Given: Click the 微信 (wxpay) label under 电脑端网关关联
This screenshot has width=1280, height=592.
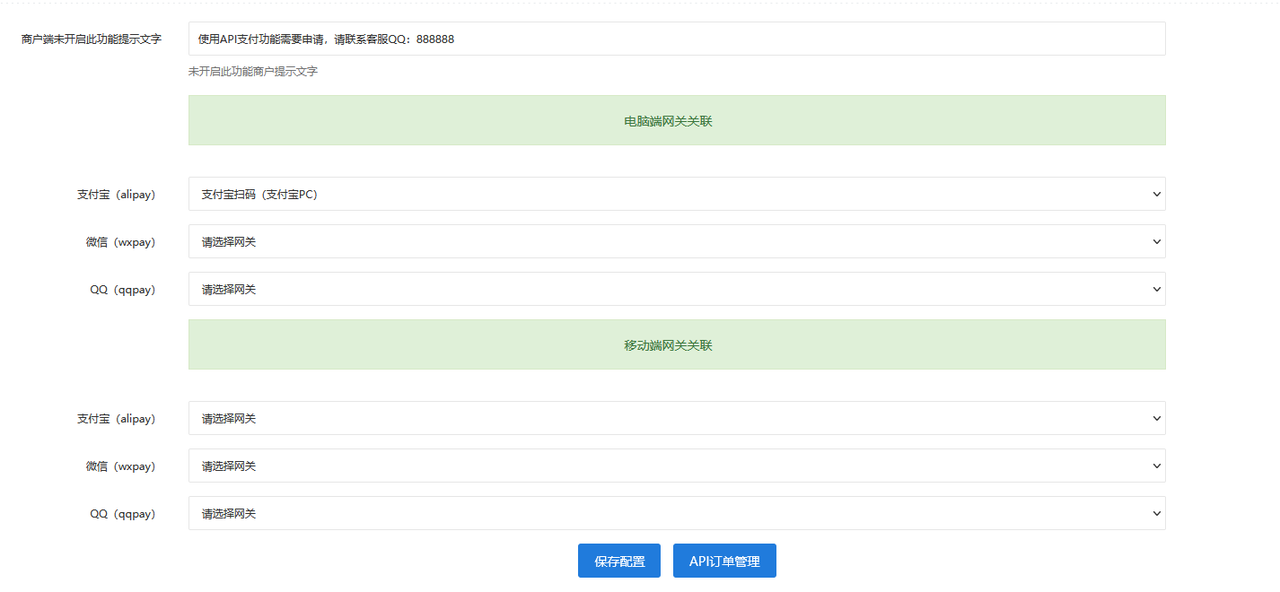Looking at the screenshot, I should [x=121, y=242].
